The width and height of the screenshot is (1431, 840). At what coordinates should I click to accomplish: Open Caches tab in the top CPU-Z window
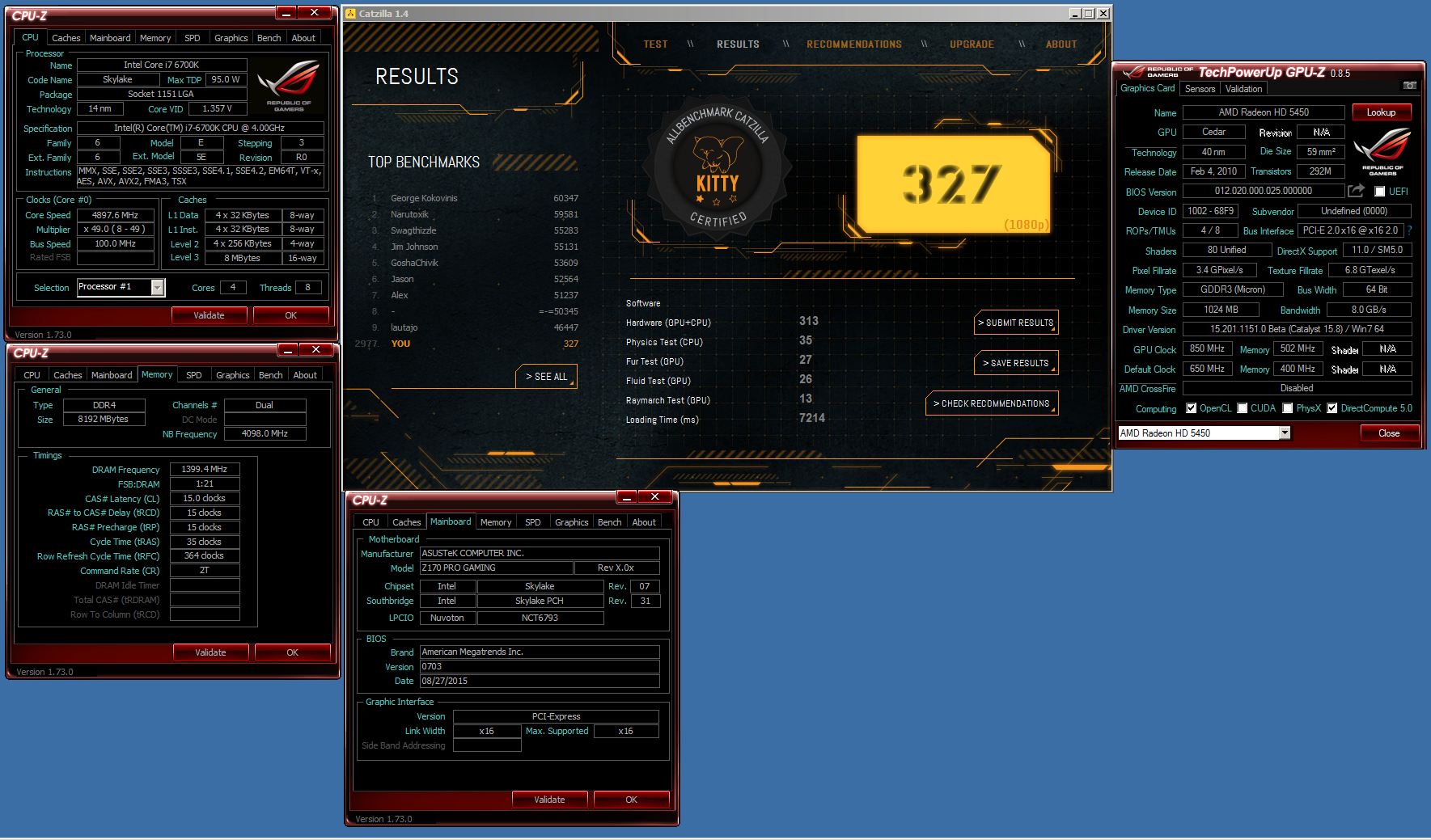coord(66,38)
